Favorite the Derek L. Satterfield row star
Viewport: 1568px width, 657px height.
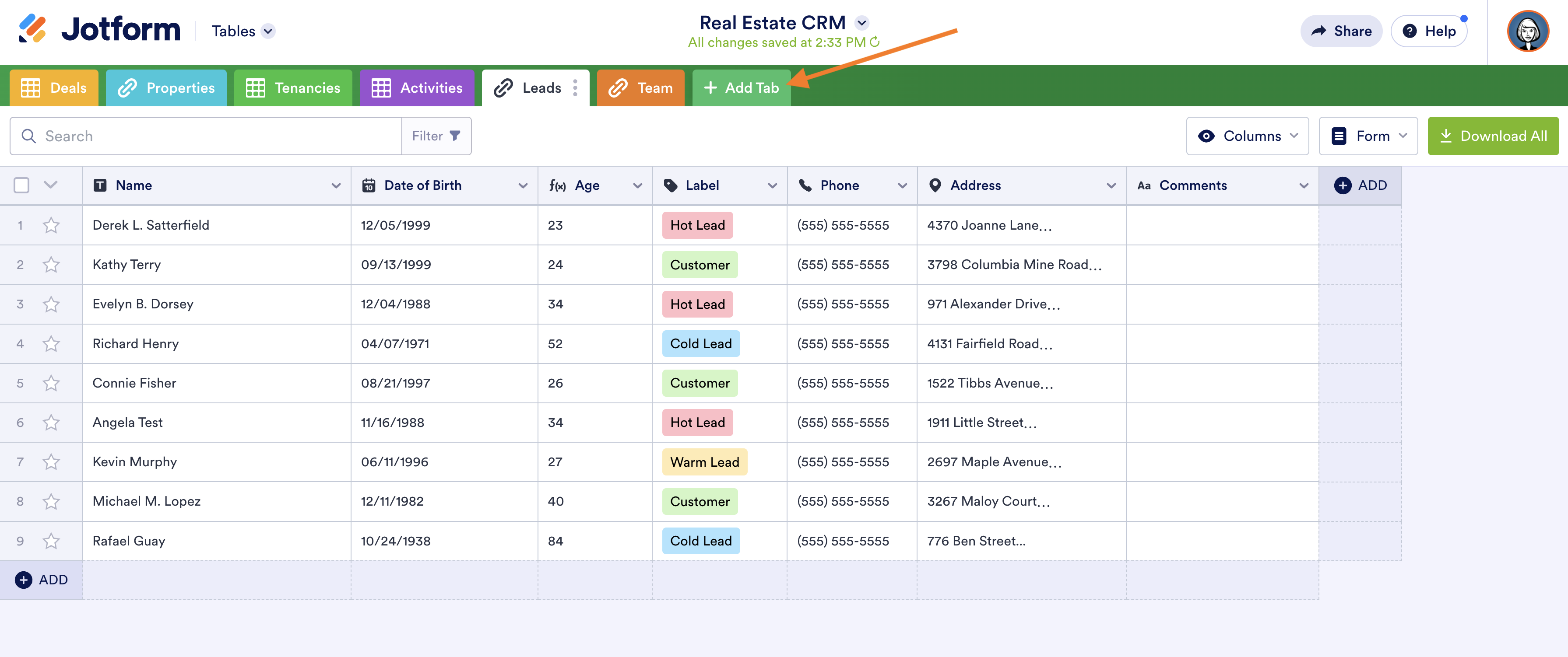pyautogui.click(x=51, y=225)
